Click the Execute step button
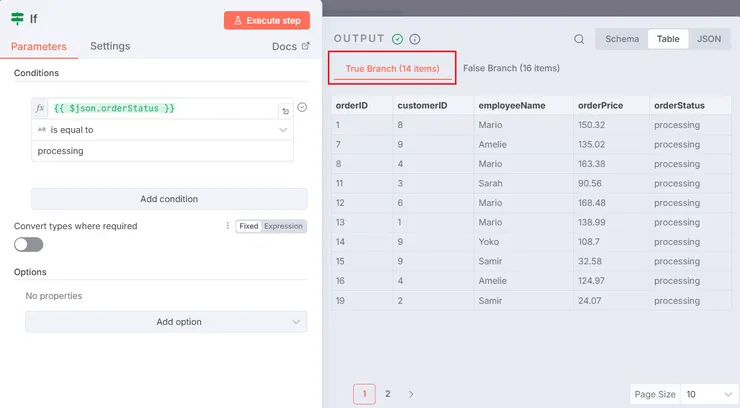The height and width of the screenshot is (408, 740). coord(267,20)
